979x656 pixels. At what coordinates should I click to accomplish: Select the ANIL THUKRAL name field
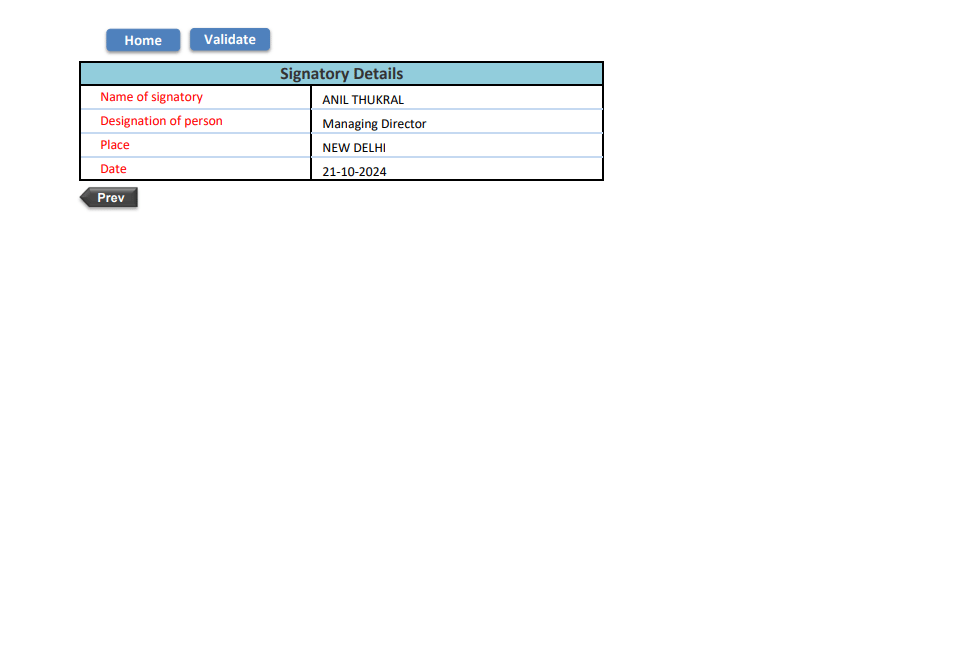456,98
